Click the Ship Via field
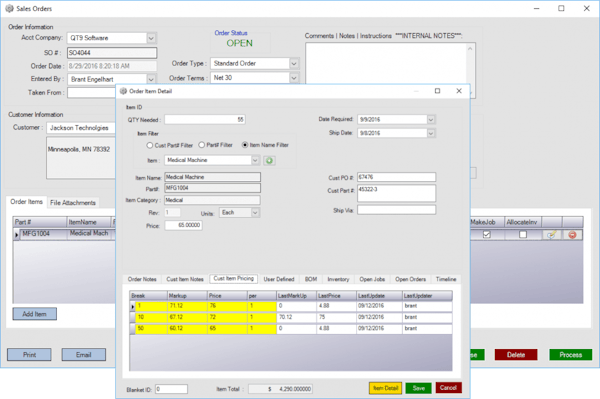This screenshot has height=399, width=600. pyautogui.click(x=396, y=210)
